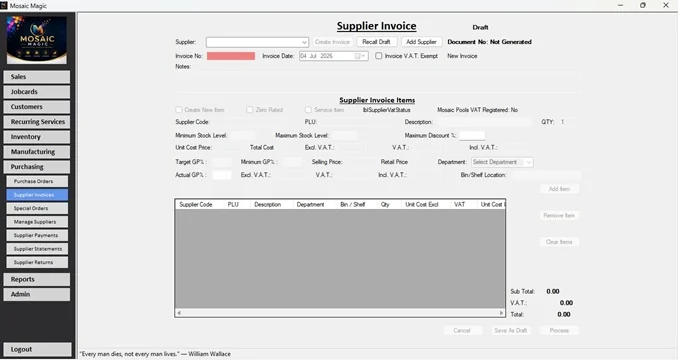Click the Minimum Stock Level field

pos(243,136)
